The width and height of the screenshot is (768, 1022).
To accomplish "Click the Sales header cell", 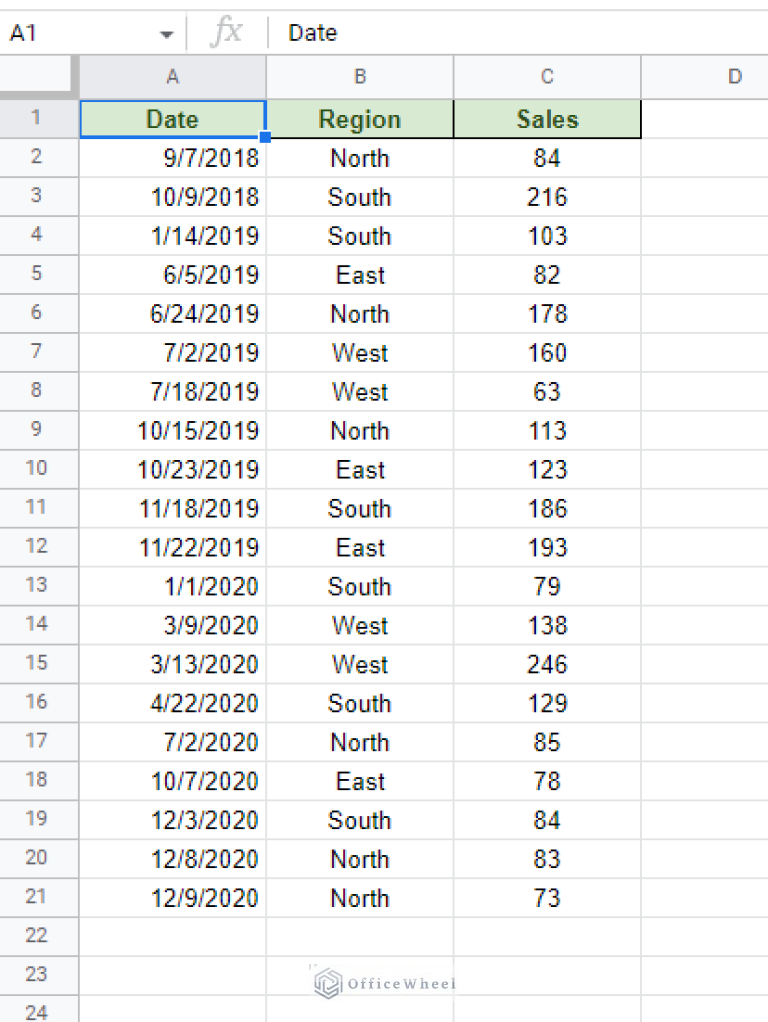I will click(547, 119).
